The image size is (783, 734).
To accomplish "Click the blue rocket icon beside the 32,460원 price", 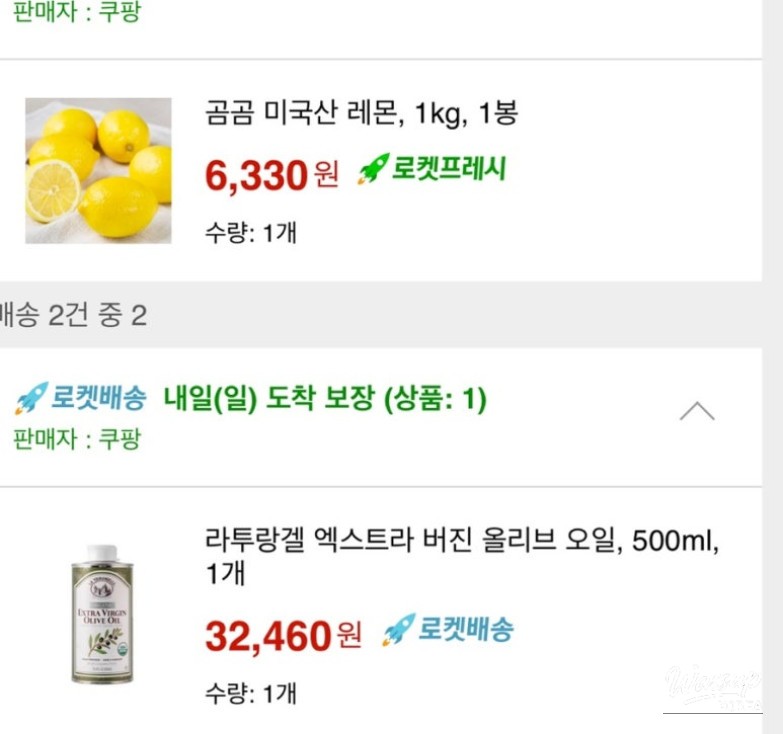I will pyautogui.click(x=398, y=629).
